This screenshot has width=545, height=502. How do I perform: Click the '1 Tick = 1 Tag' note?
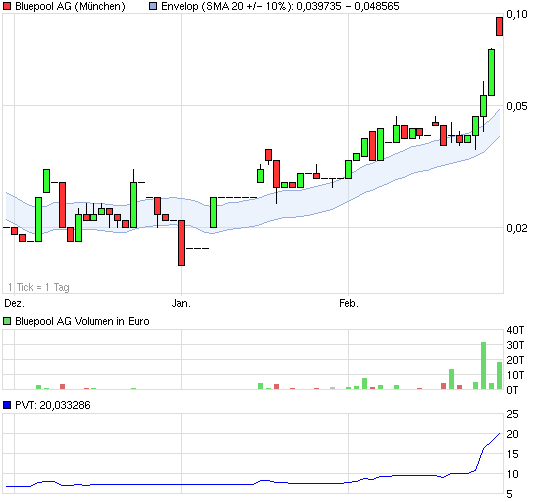click(39, 287)
